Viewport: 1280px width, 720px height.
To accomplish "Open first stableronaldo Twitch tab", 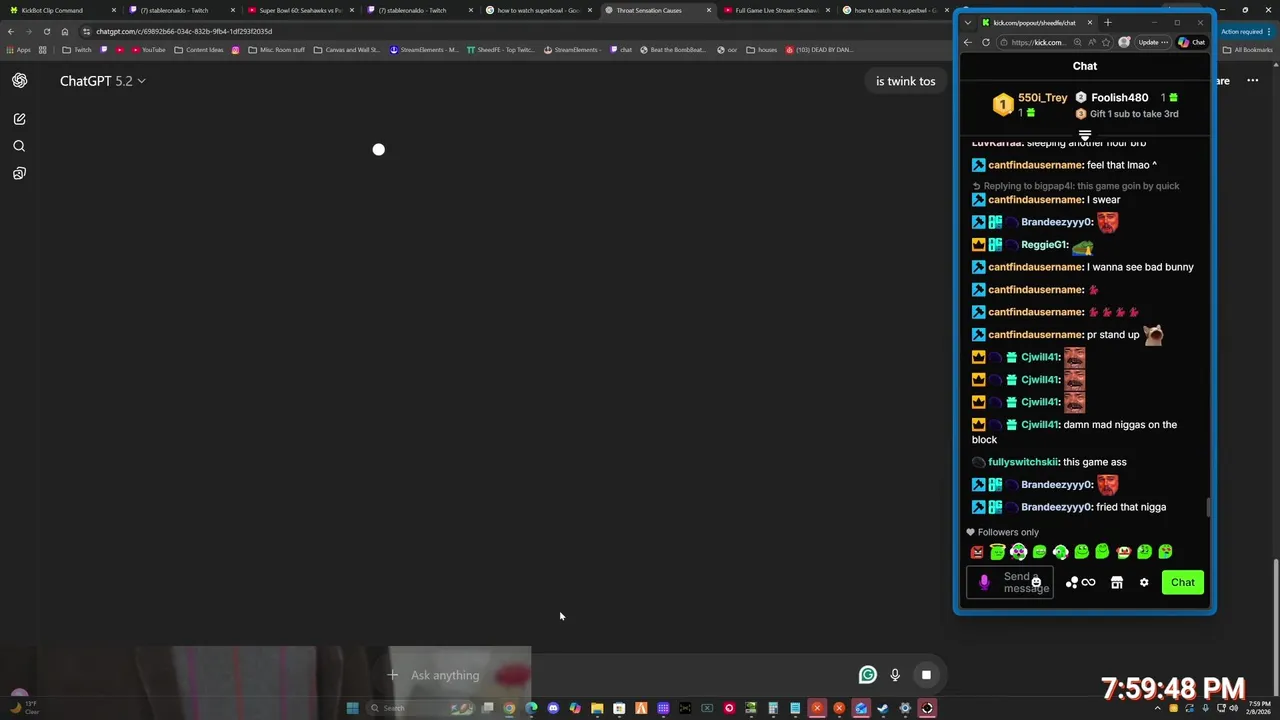I will click(181, 10).
